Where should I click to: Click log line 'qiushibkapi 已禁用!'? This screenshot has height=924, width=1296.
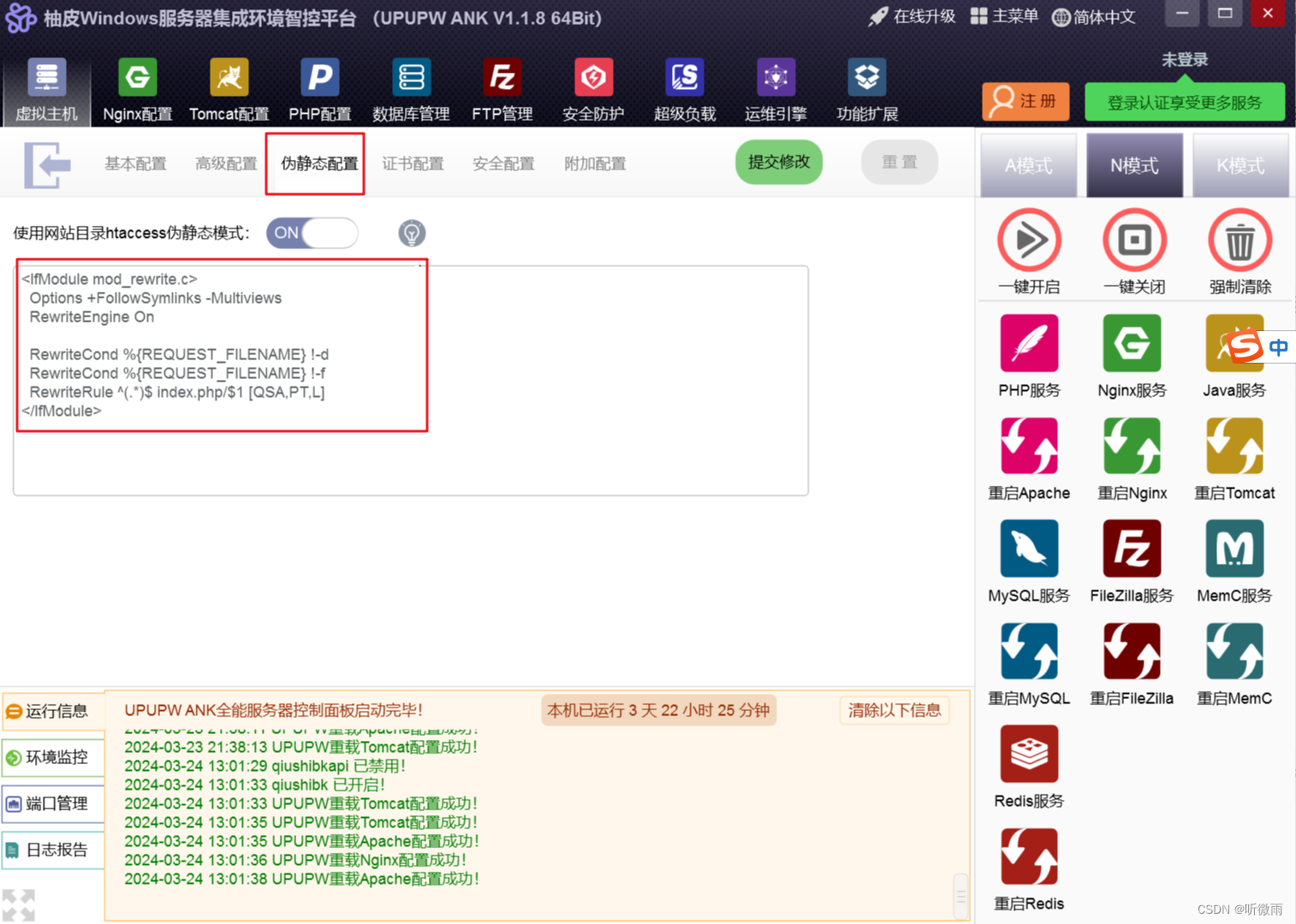[x=265, y=766]
